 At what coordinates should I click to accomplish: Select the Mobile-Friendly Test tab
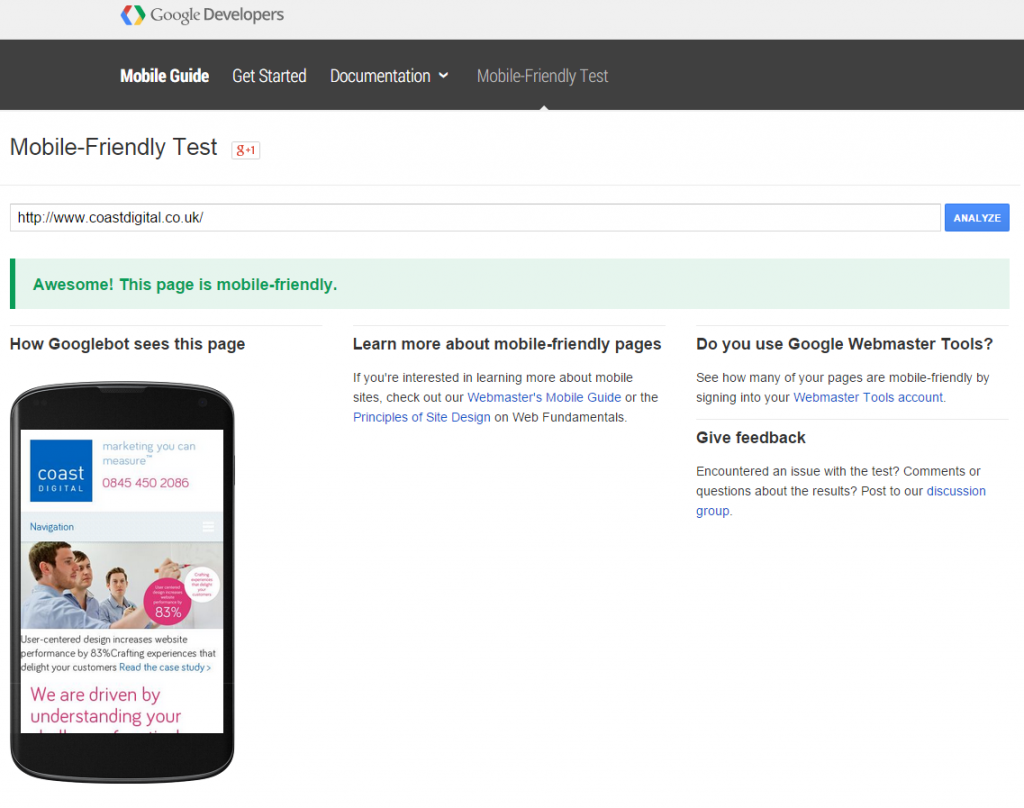tap(542, 76)
